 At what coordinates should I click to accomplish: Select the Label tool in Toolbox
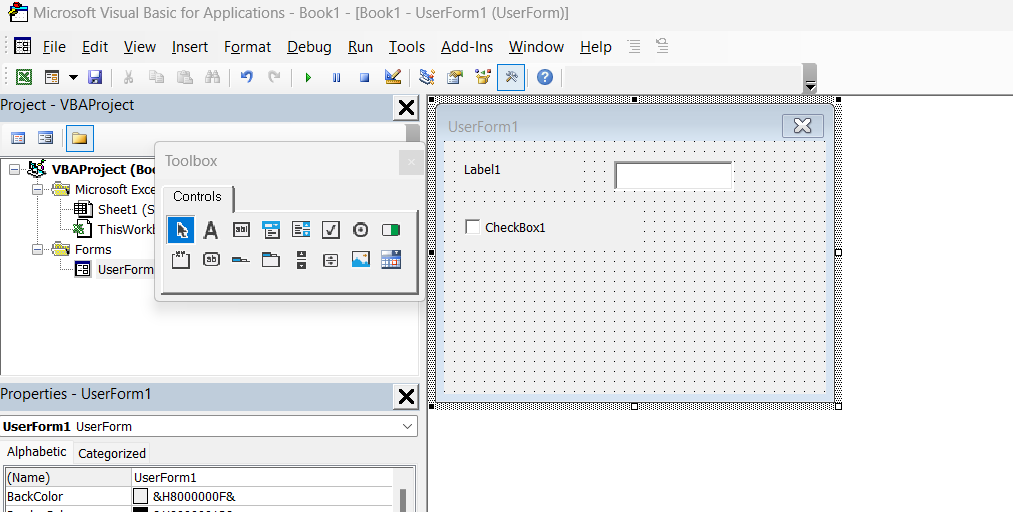[211, 230]
